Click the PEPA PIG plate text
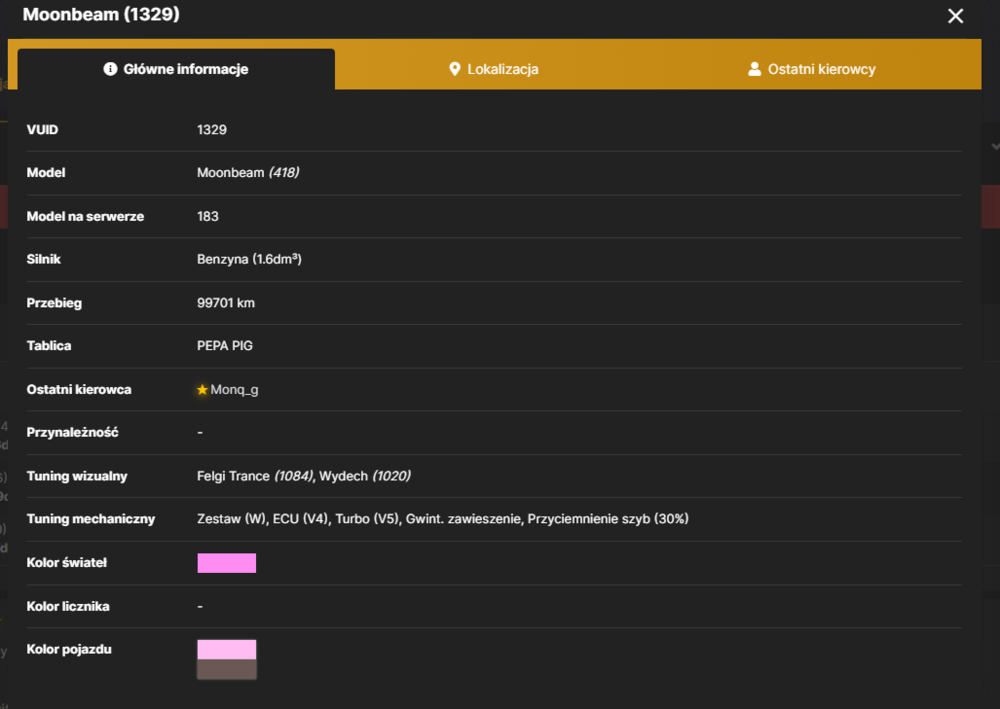This screenshot has height=709, width=1000. 224,346
